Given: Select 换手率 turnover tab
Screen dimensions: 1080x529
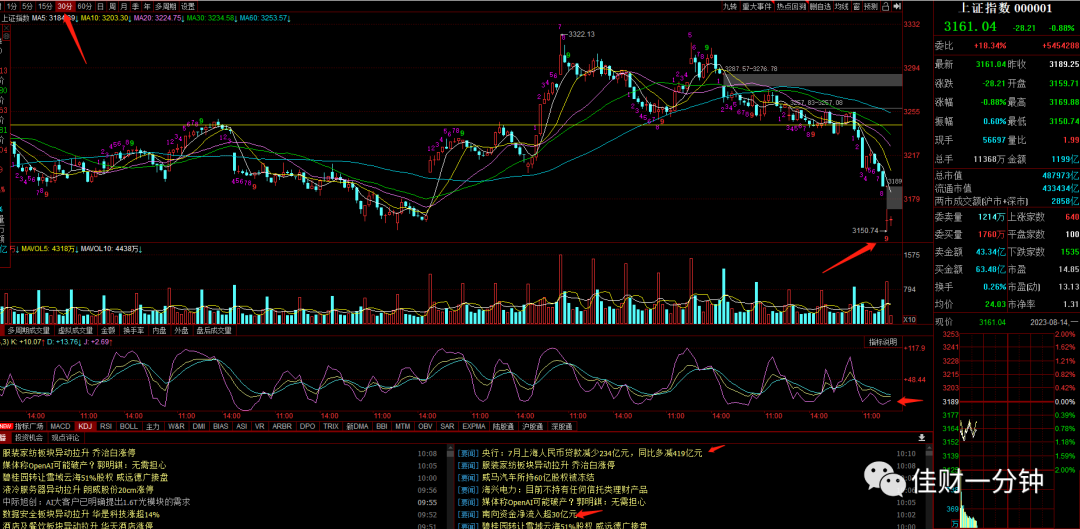Looking at the screenshot, I should (x=134, y=331).
